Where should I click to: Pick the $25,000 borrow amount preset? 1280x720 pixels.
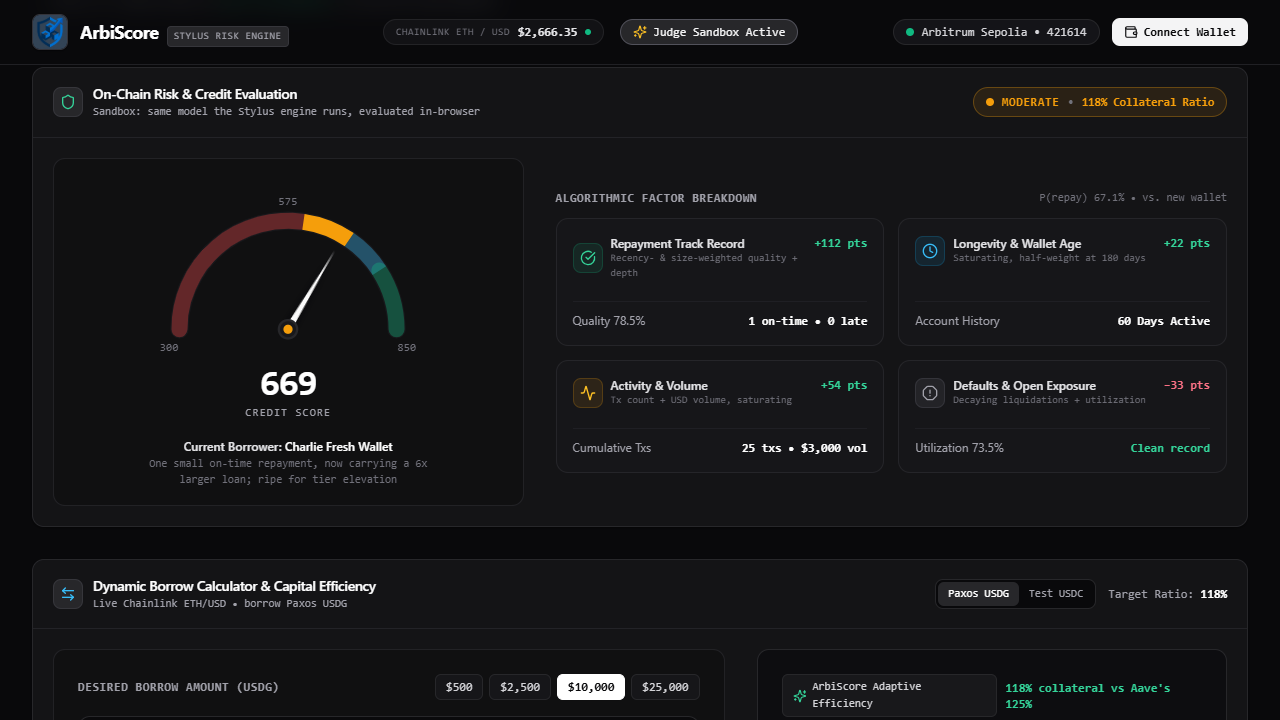[665, 687]
